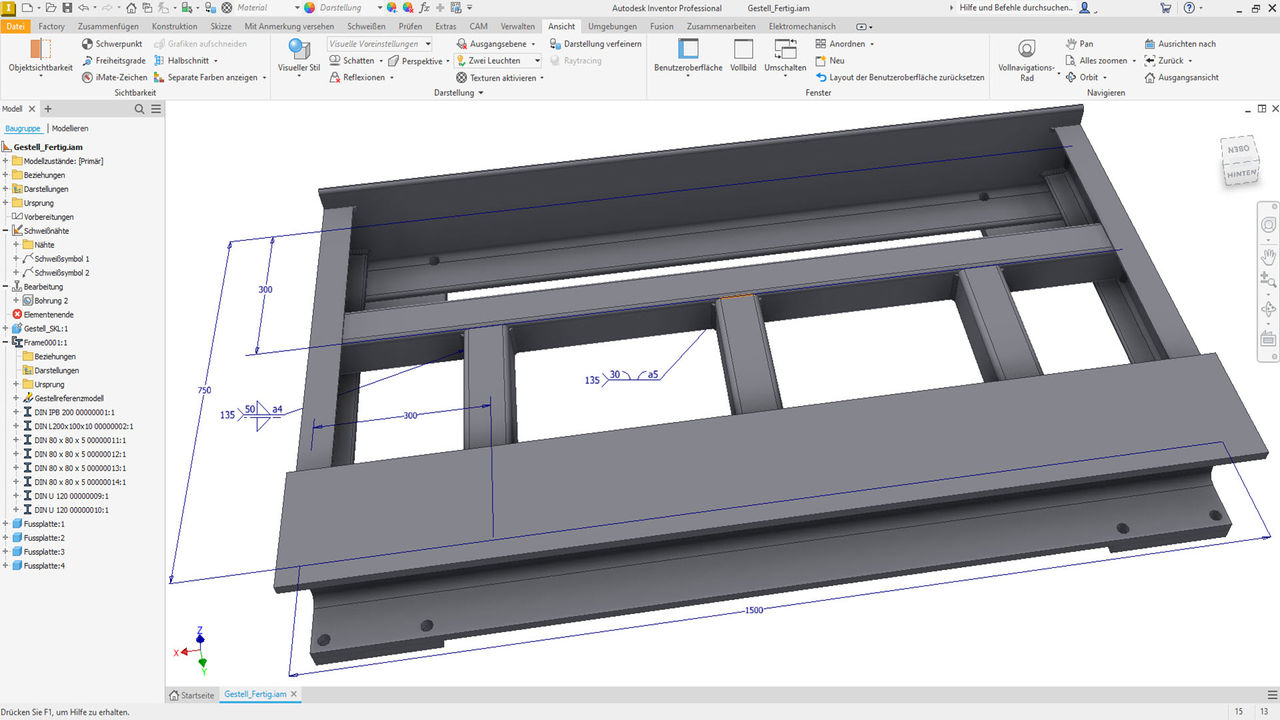Open a Neu window

click(830, 60)
